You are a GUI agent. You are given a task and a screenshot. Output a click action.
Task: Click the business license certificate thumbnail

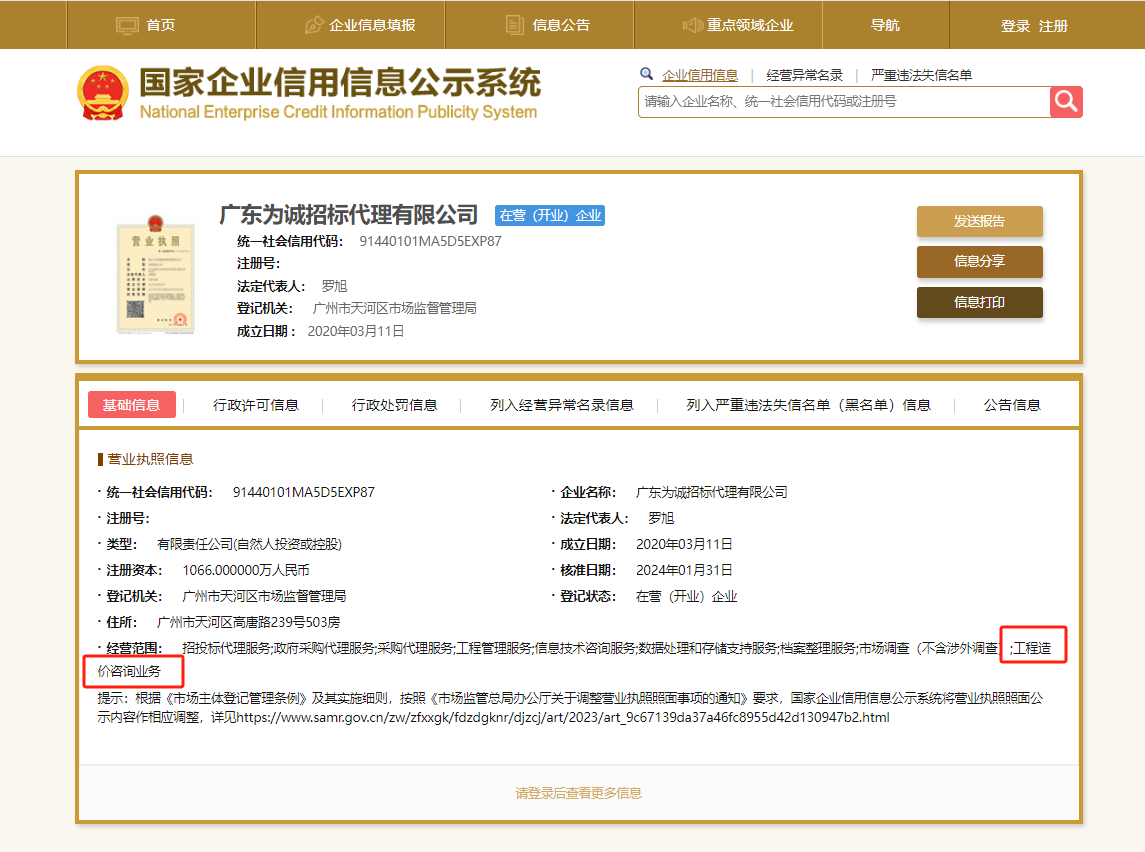coord(156,274)
